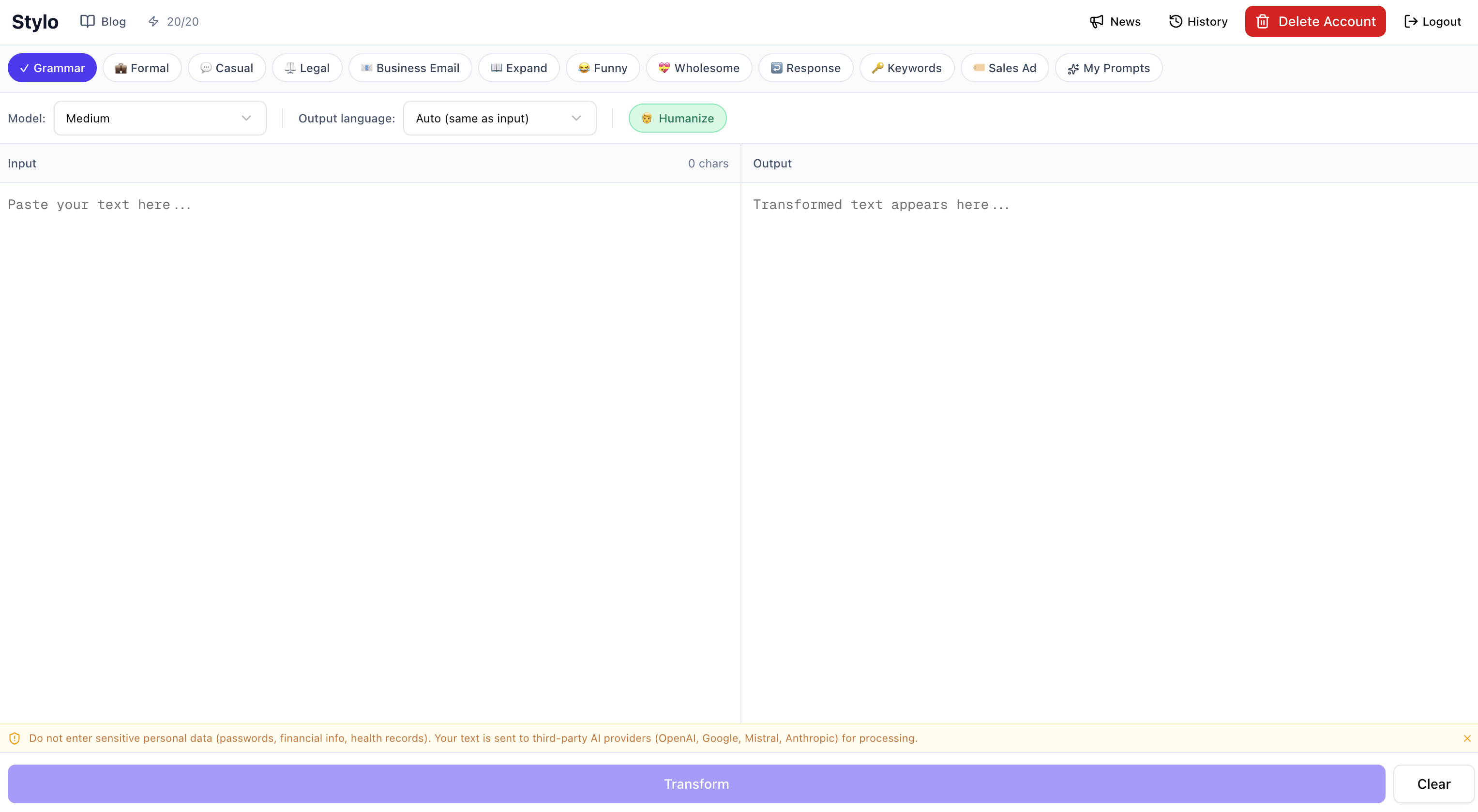Switch to the Sales Ad style
1478x812 pixels.
pyautogui.click(x=1004, y=68)
